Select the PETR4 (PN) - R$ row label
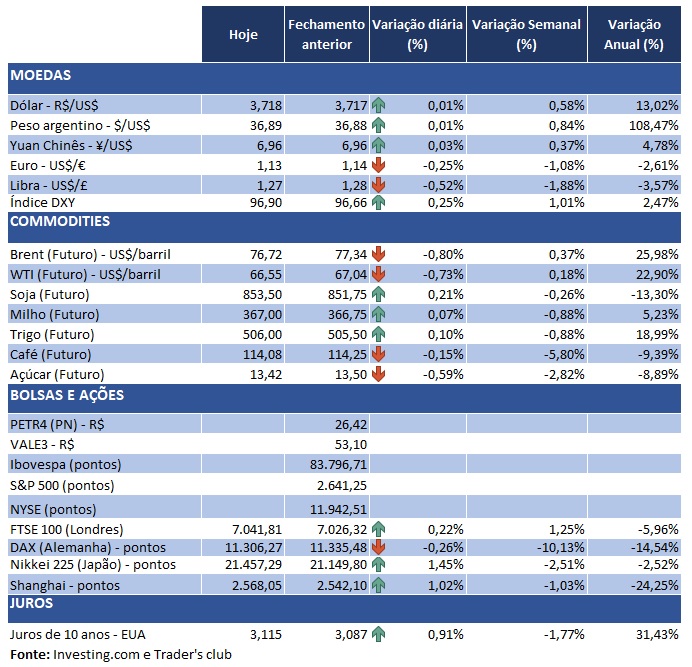692x667 pixels. coord(57,426)
